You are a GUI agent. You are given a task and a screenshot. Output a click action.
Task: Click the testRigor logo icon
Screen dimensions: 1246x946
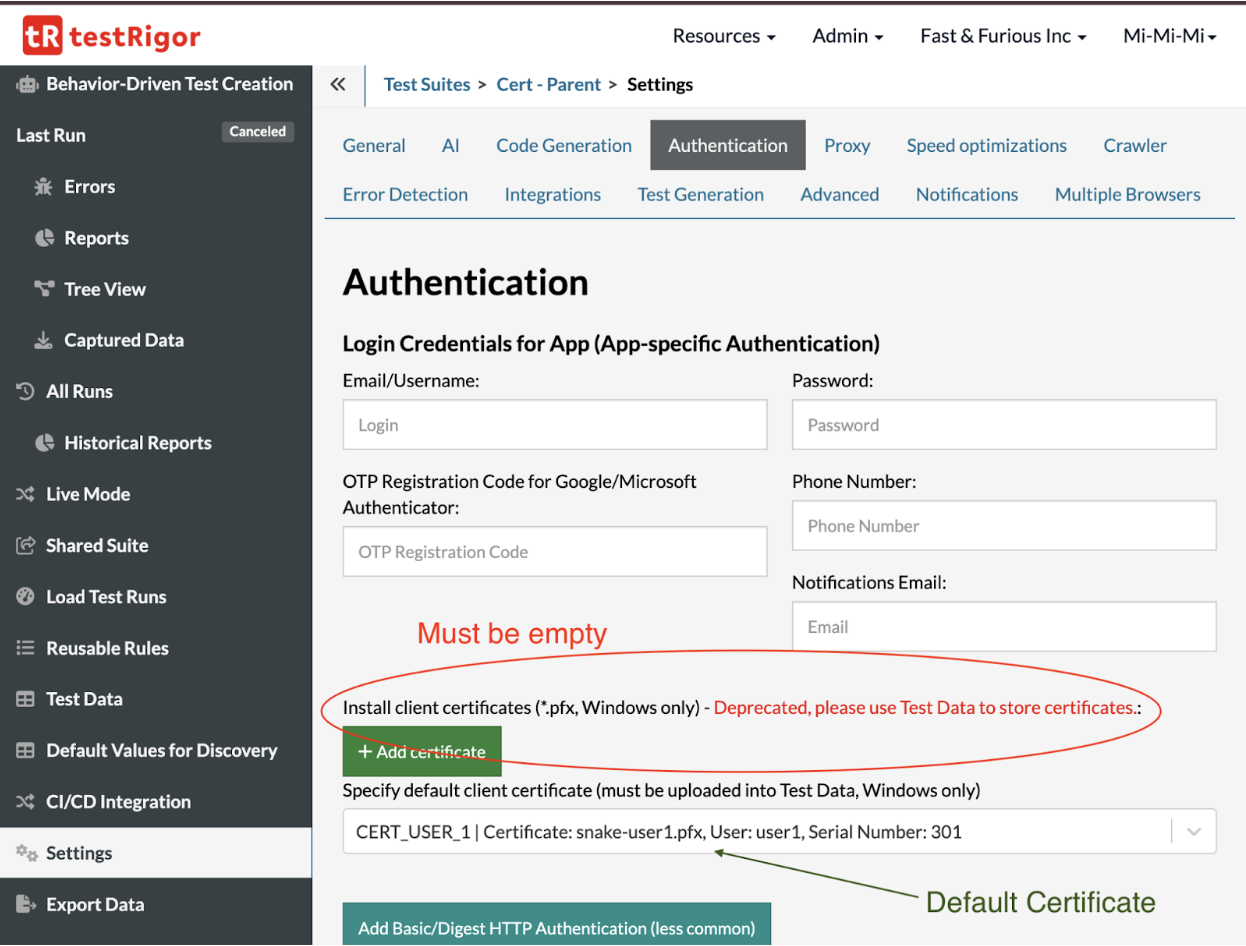(42, 37)
